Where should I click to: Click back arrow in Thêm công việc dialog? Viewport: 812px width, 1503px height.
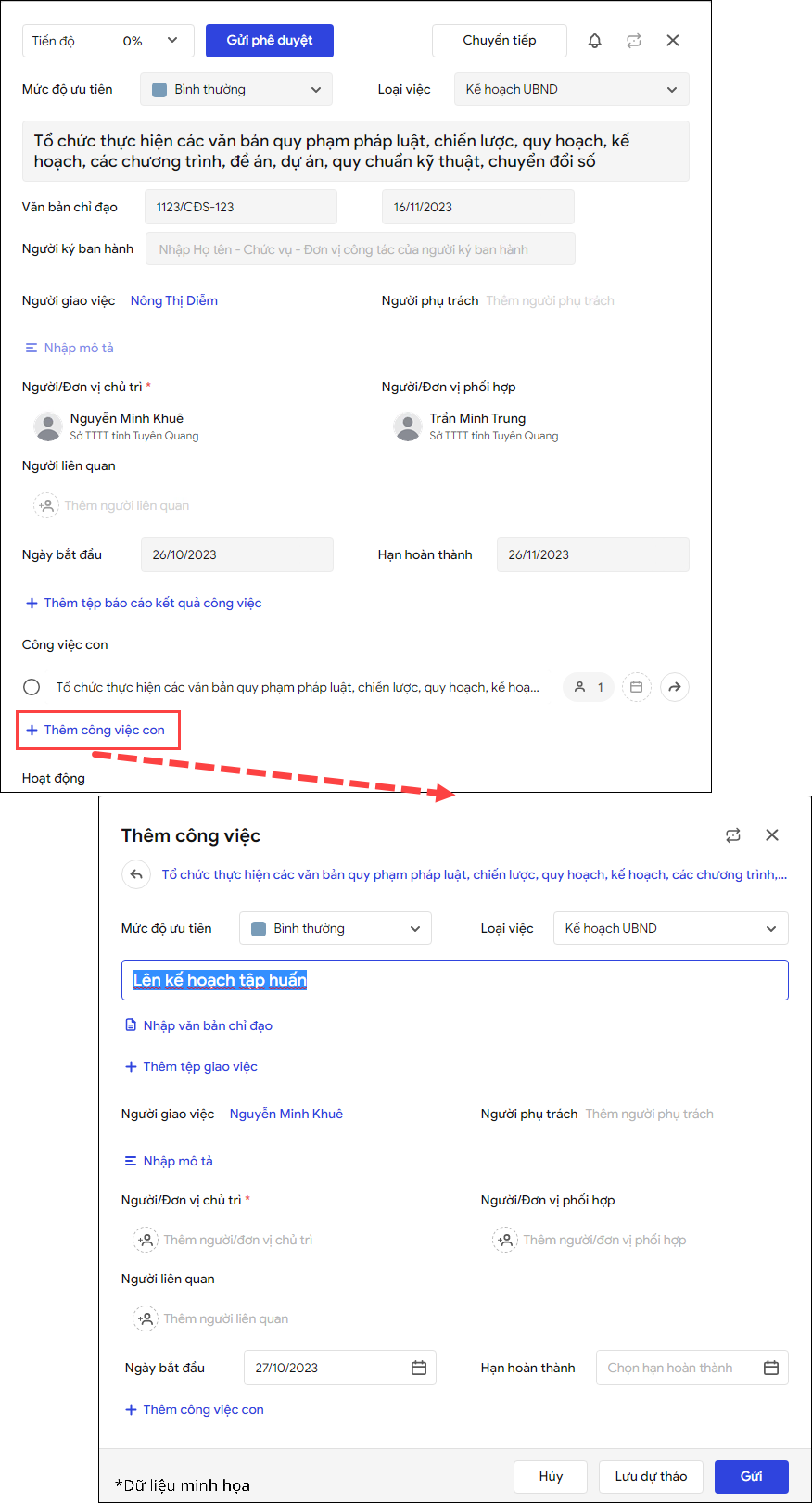[136, 874]
